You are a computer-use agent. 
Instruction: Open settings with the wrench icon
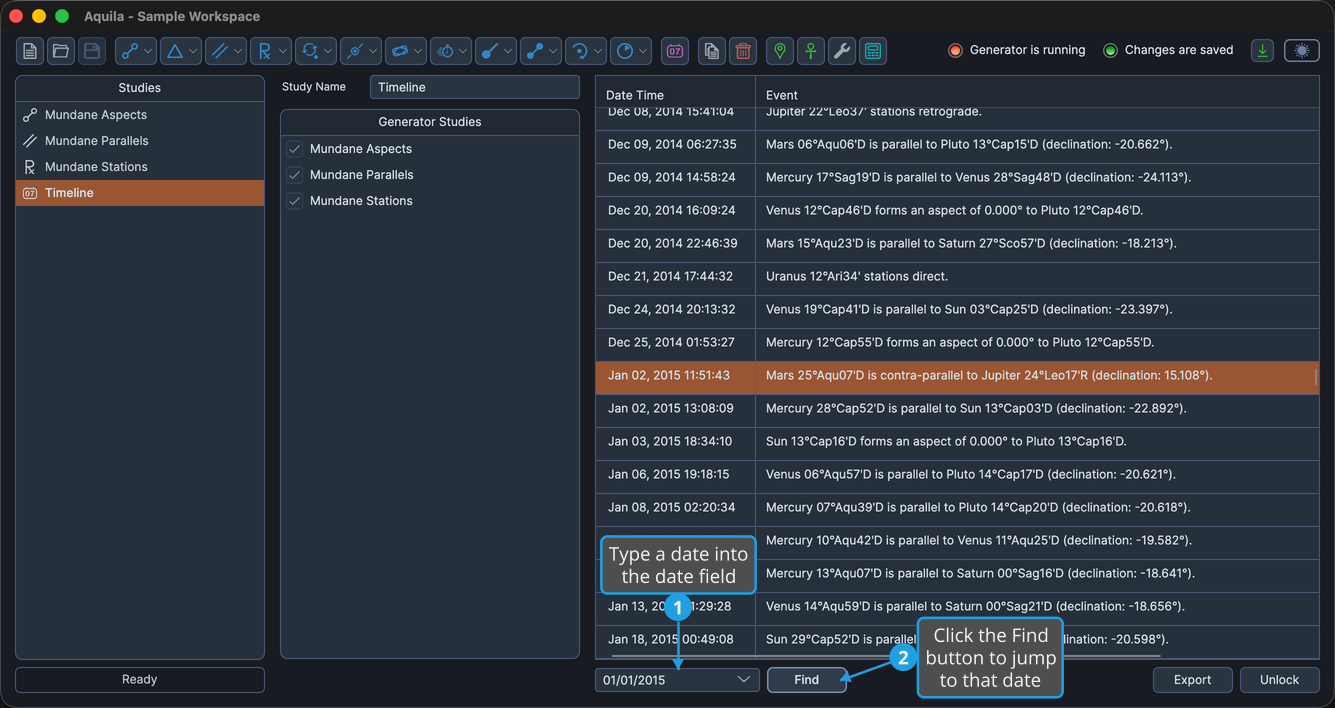842,51
